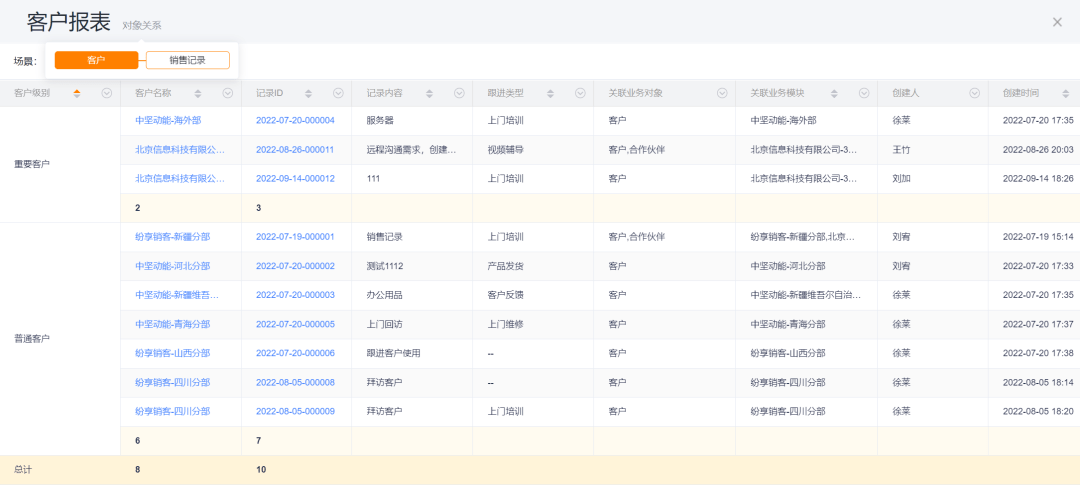Click creator cell 王竹
This screenshot has height=486, width=1080.
pyautogui.click(x=933, y=149)
